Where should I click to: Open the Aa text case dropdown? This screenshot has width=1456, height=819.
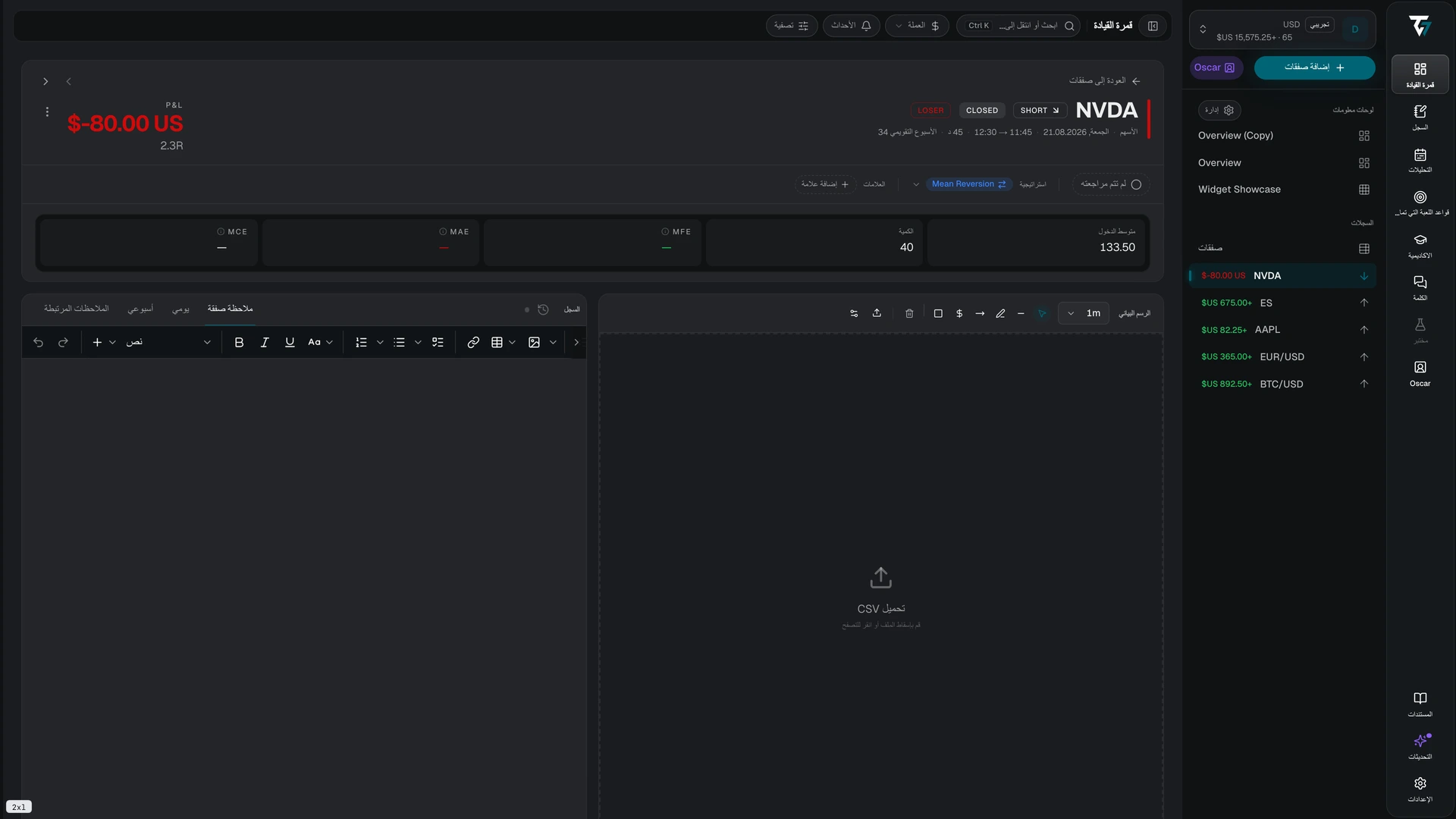pyautogui.click(x=320, y=343)
